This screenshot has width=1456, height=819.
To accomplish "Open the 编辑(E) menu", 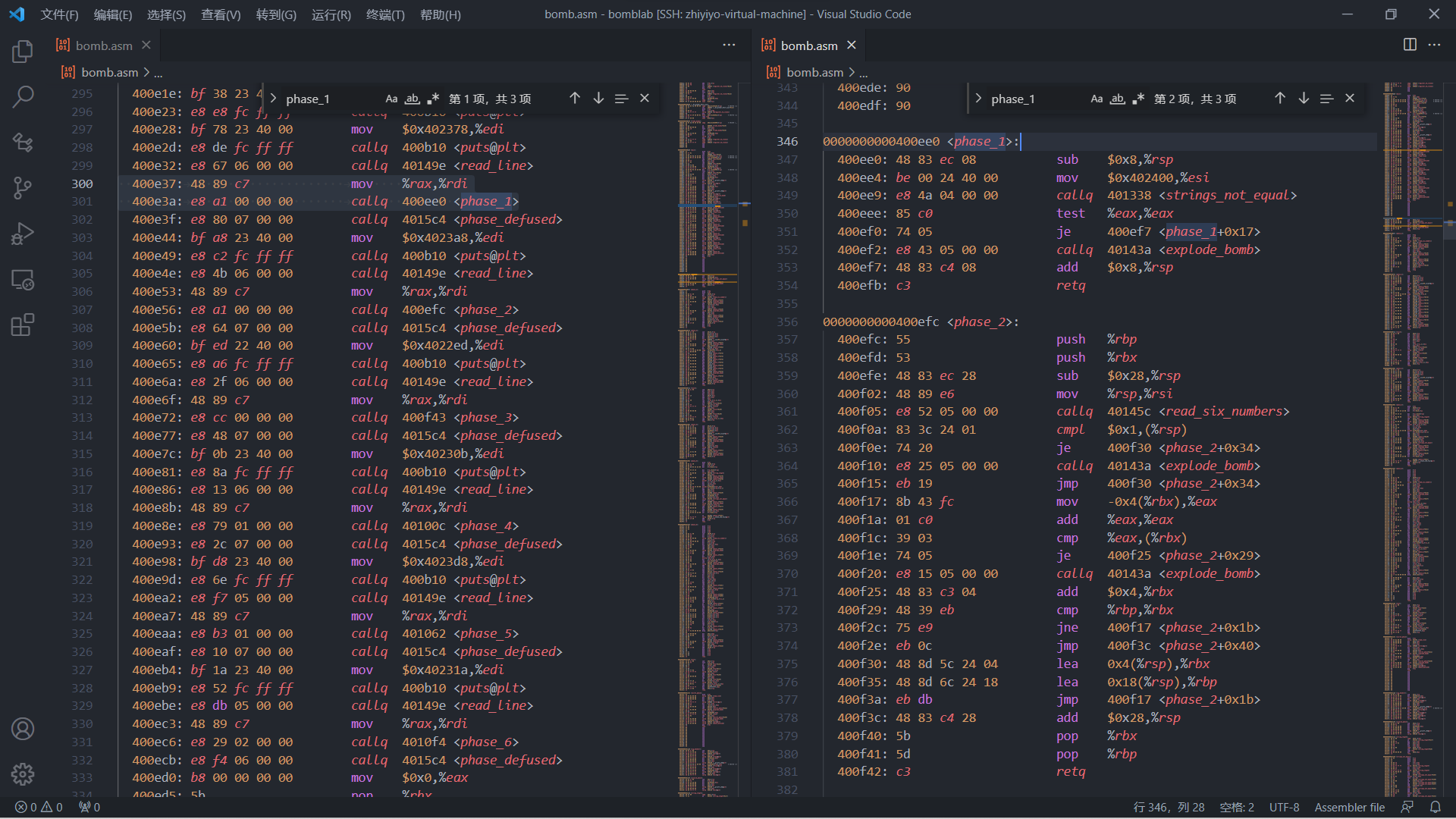I will click(113, 14).
